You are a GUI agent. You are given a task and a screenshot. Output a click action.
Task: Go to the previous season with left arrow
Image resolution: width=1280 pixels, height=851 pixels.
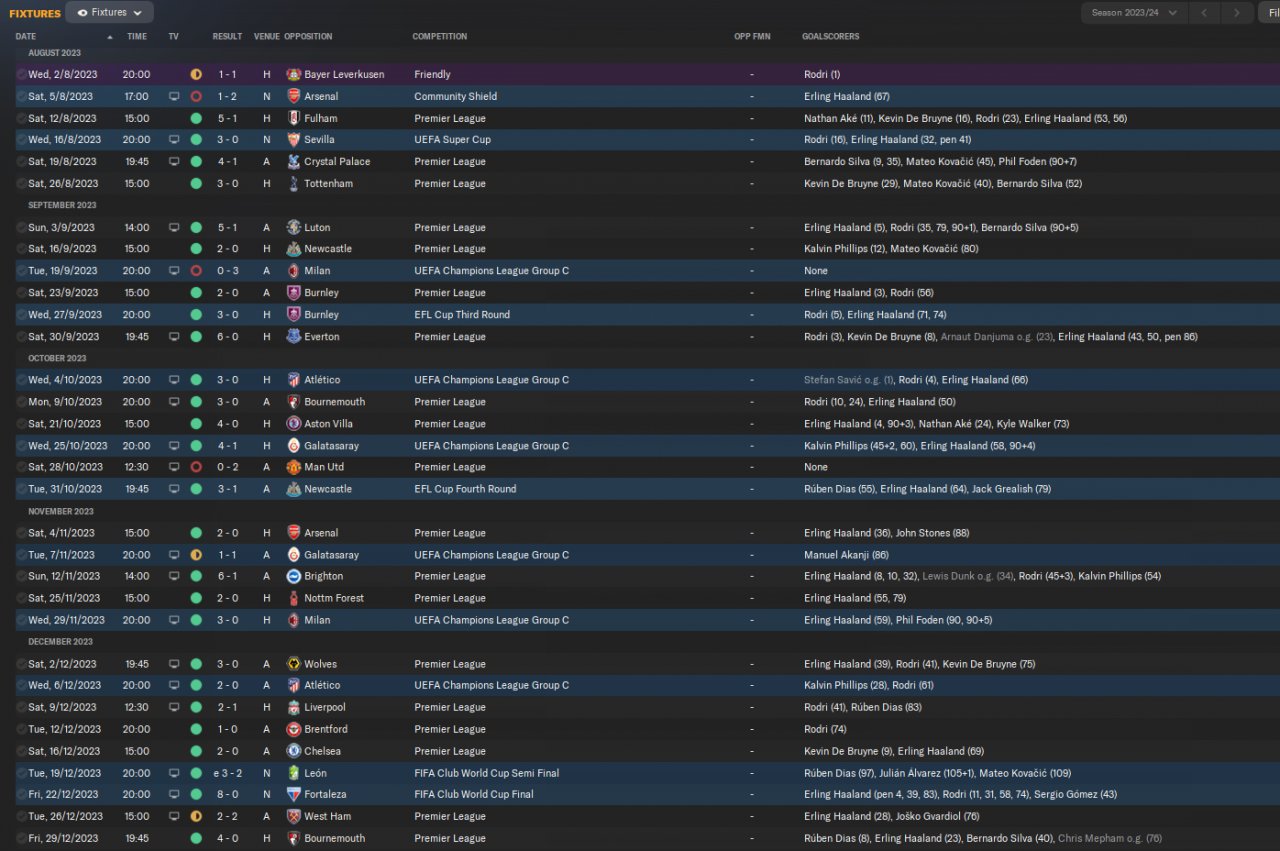coord(1205,13)
